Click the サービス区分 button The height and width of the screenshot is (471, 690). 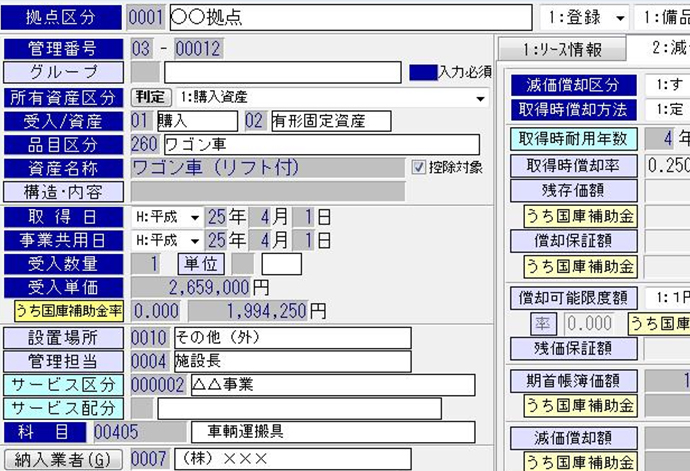click(64, 385)
